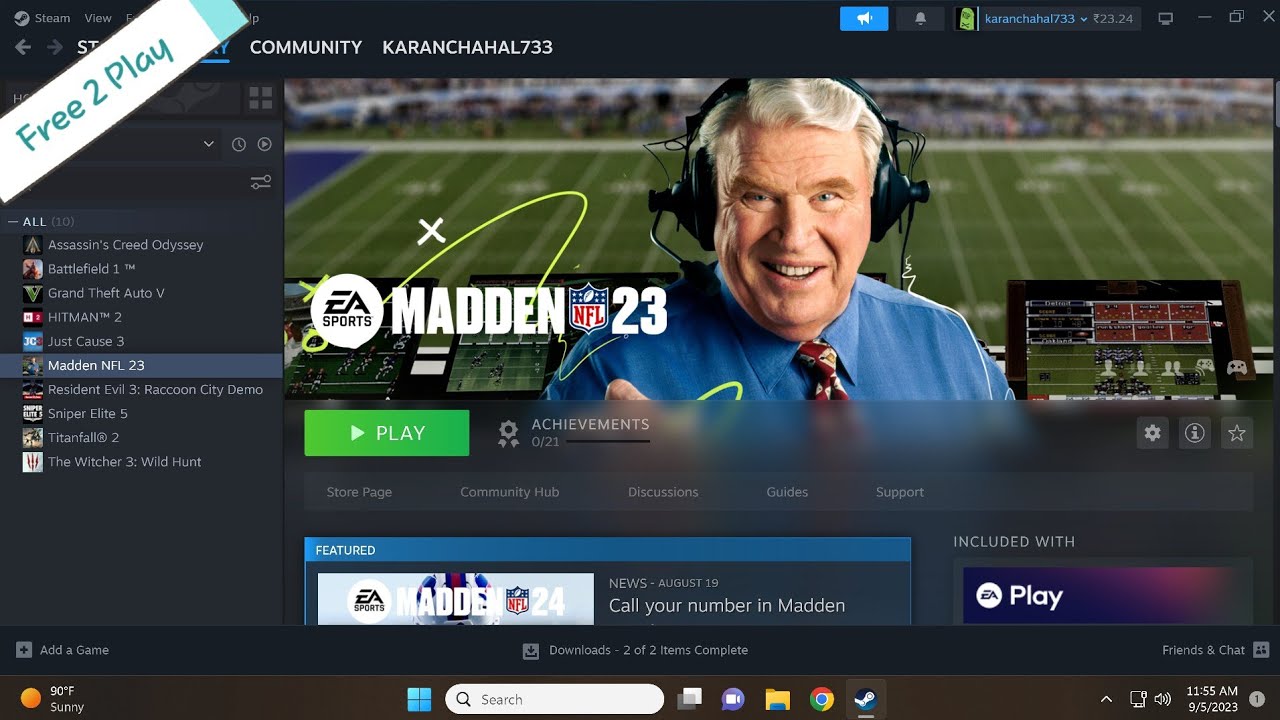
Task: Go to the COMMUNITY tab
Action: pos(306,47)
